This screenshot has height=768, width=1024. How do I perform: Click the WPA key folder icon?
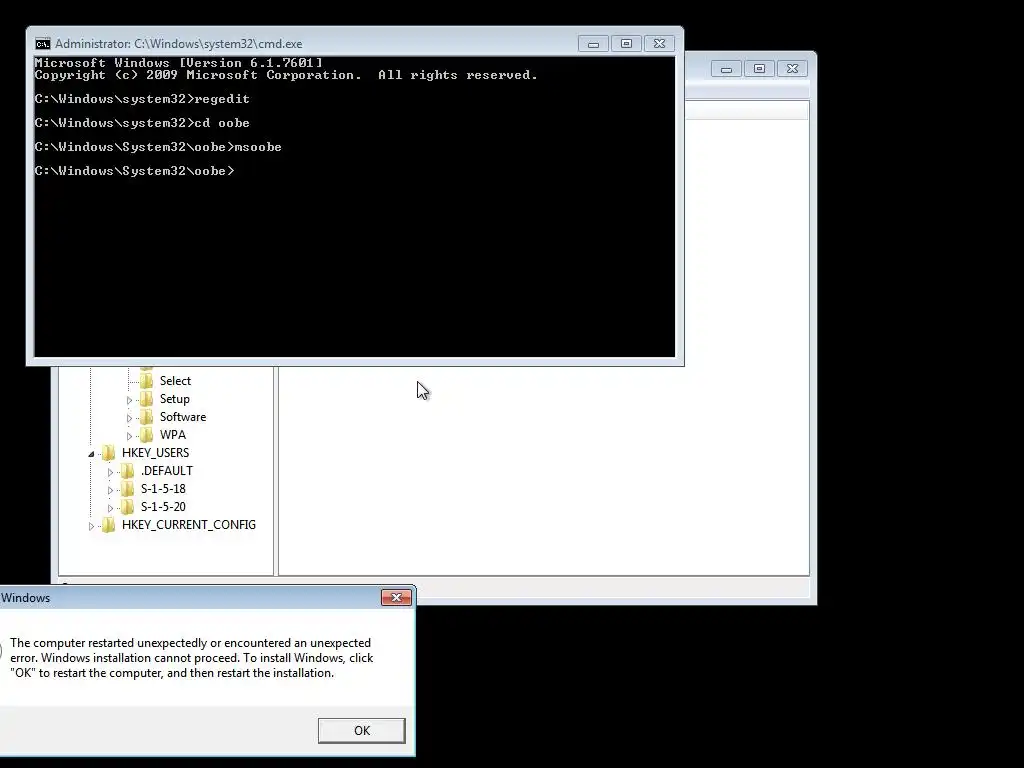147,435
